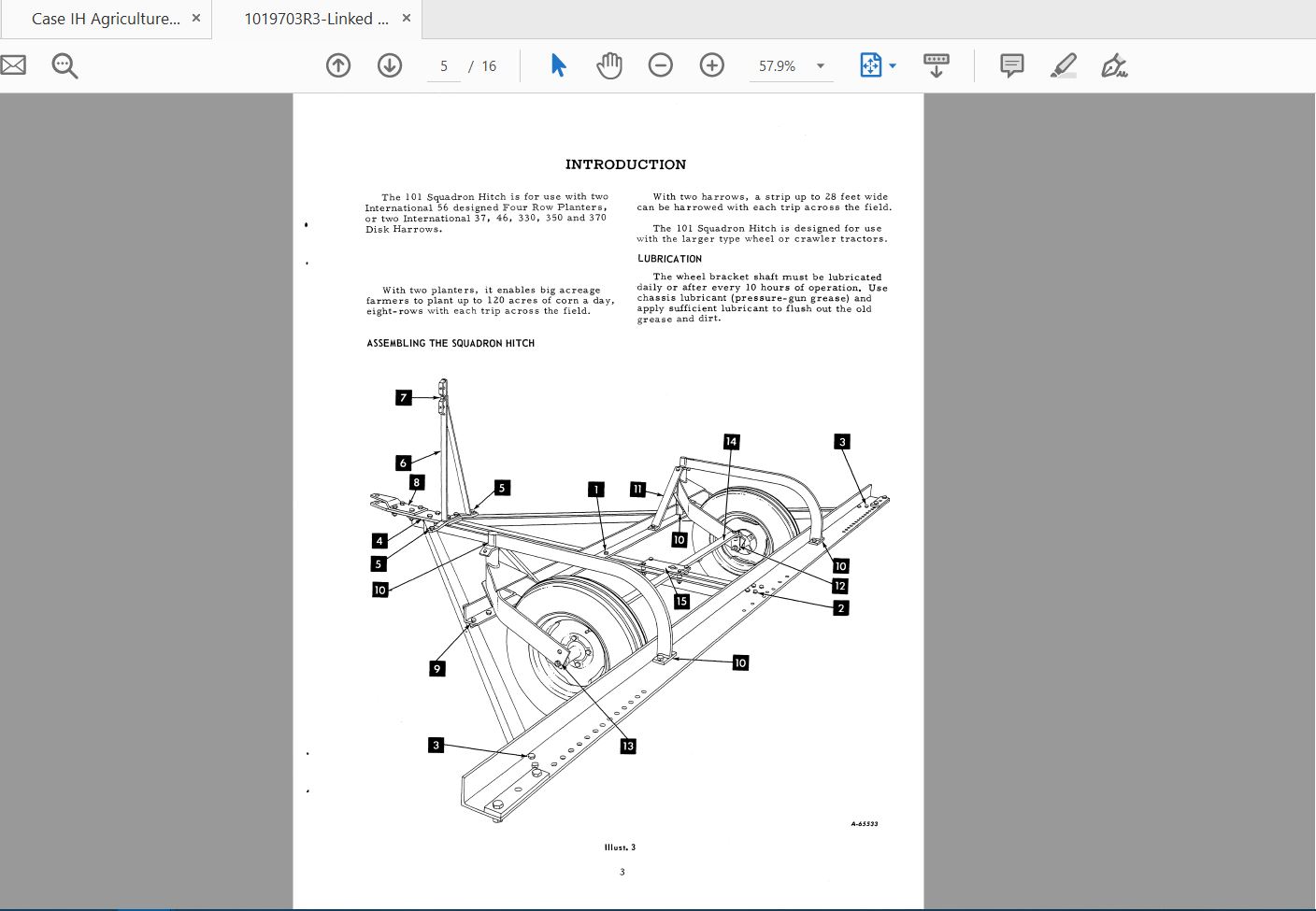Add a comment sticky note

click(1011, 65)
